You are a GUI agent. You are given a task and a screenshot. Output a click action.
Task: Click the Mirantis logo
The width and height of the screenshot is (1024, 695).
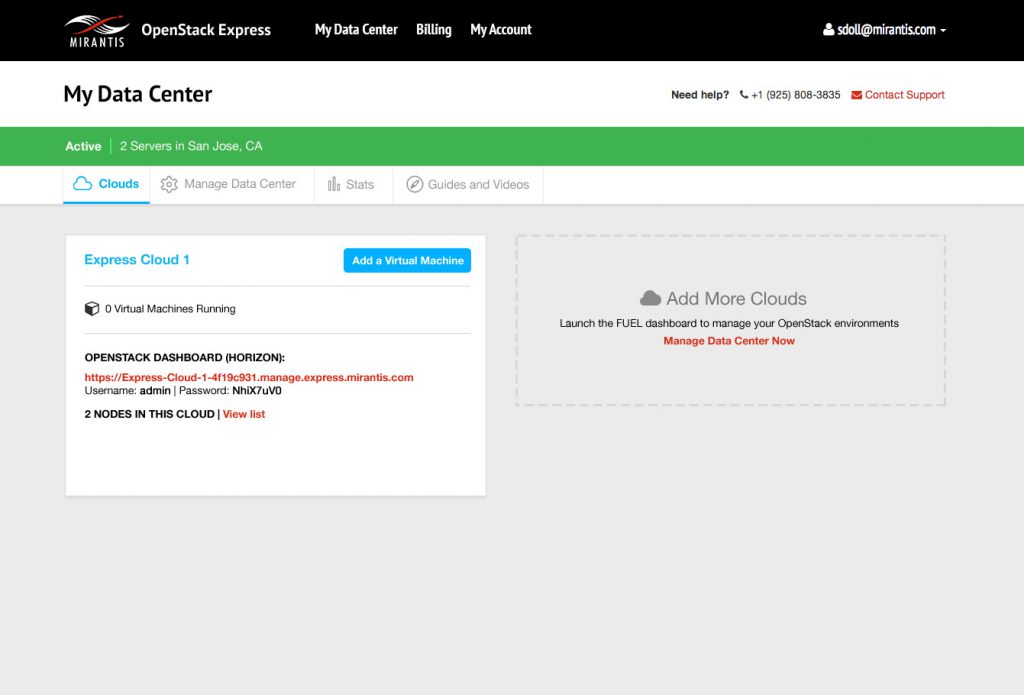tap(96, 30)
